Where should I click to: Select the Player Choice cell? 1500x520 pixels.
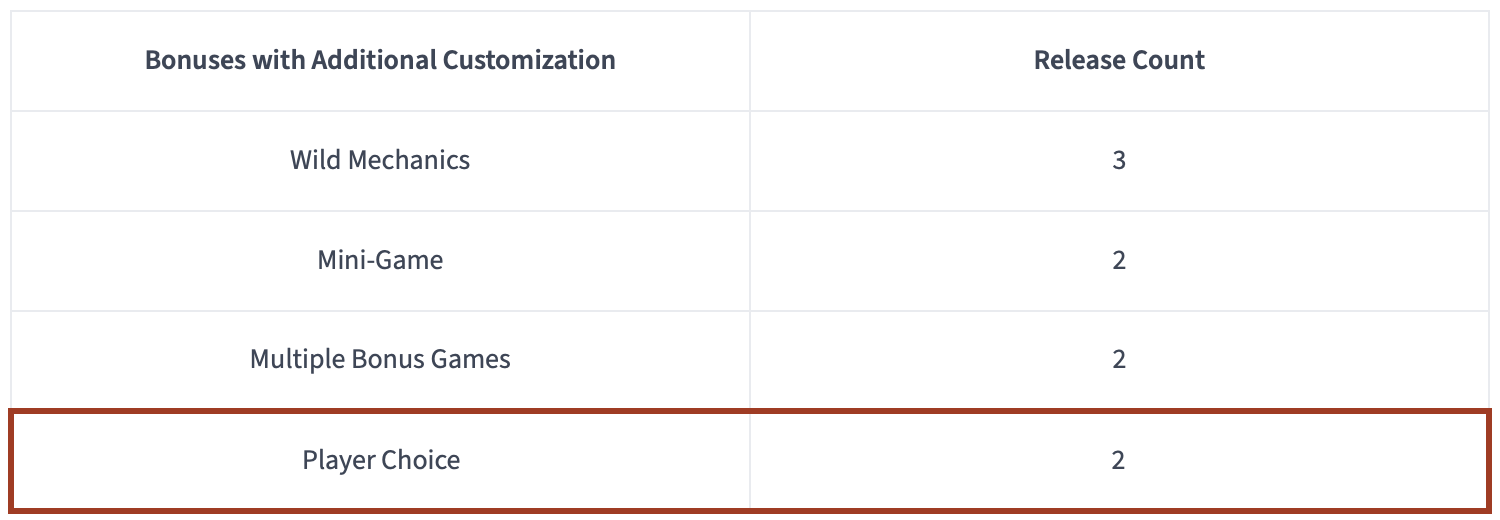[x=381, y=460]
